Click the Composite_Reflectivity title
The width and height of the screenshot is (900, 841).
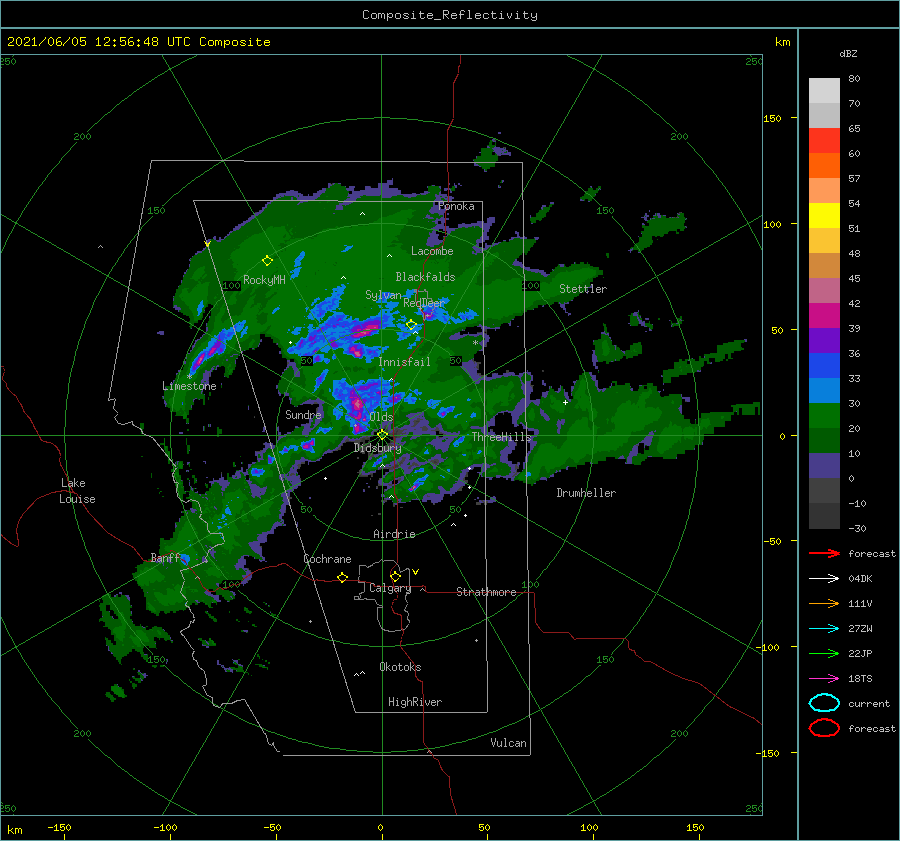pos(450,15)
